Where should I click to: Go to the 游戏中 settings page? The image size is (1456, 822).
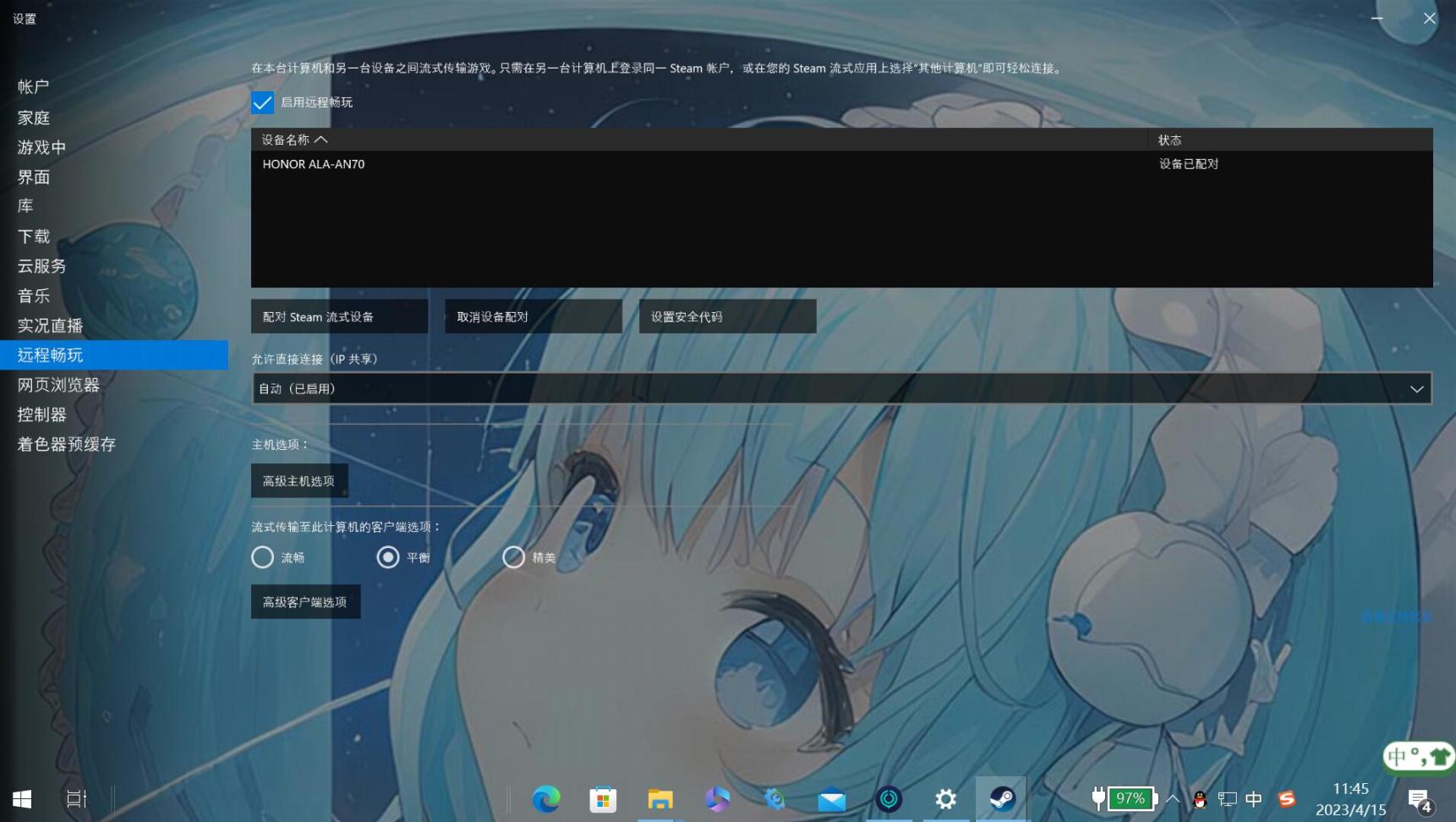pyautogui.click(x=114, y=147)
